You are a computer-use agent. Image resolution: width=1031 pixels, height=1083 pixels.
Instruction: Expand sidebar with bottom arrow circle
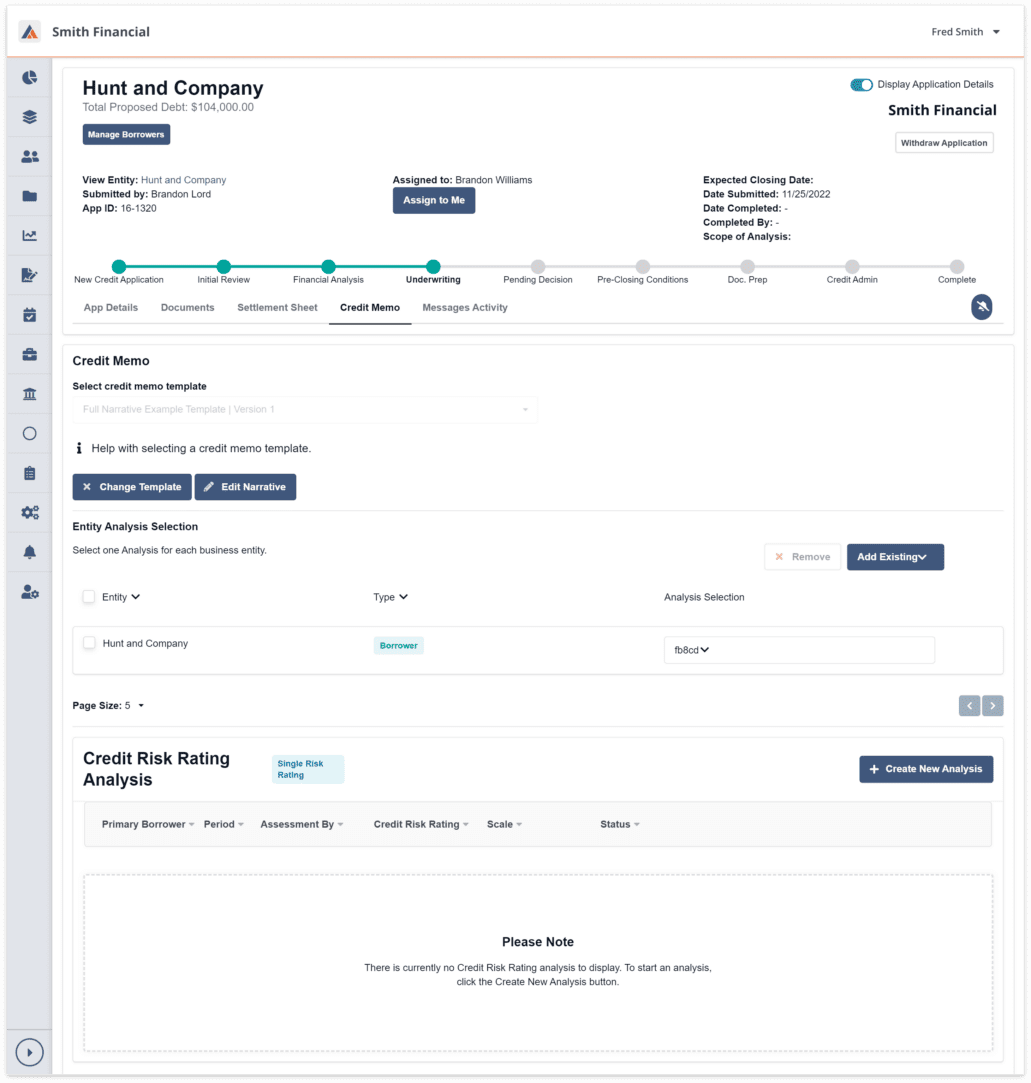(x=30, y=1052)
